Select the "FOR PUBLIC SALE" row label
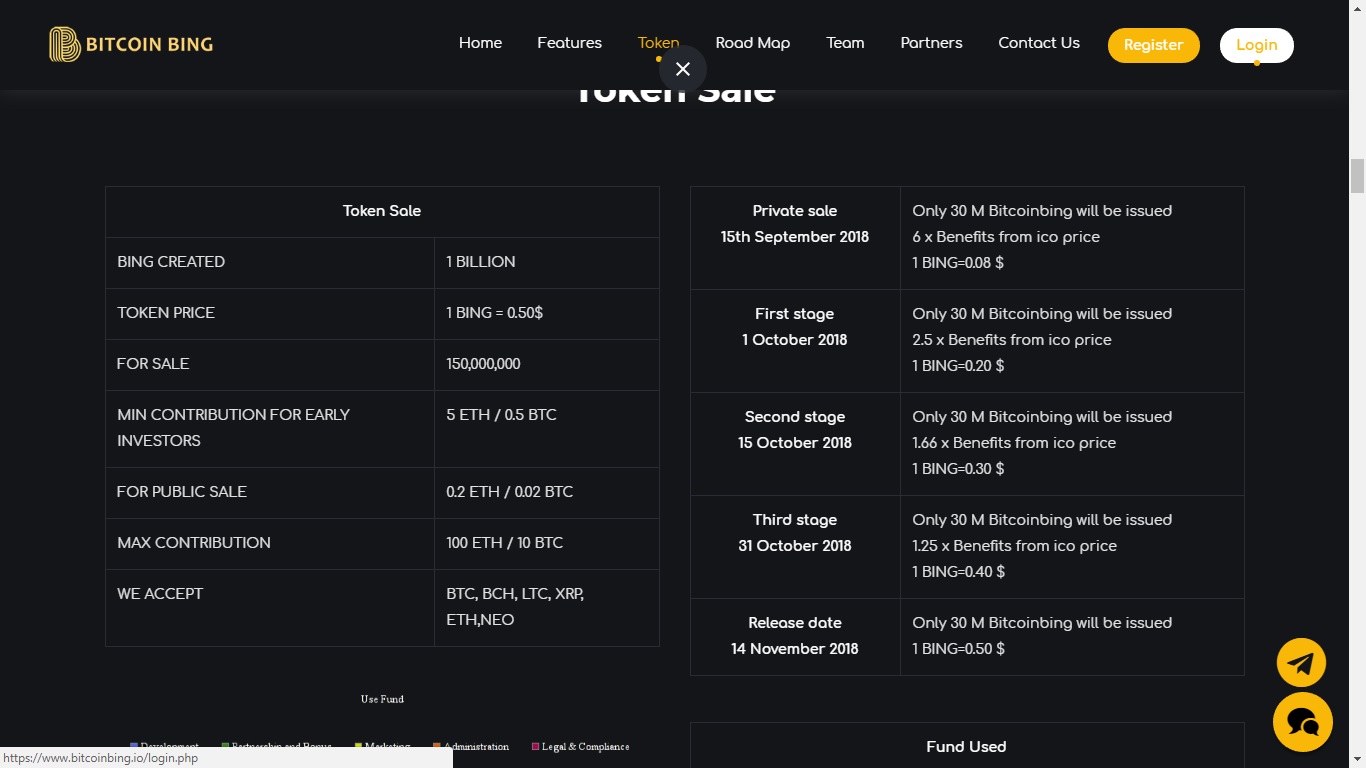Viewport: 1366px width, 768px height. [182, 492]
